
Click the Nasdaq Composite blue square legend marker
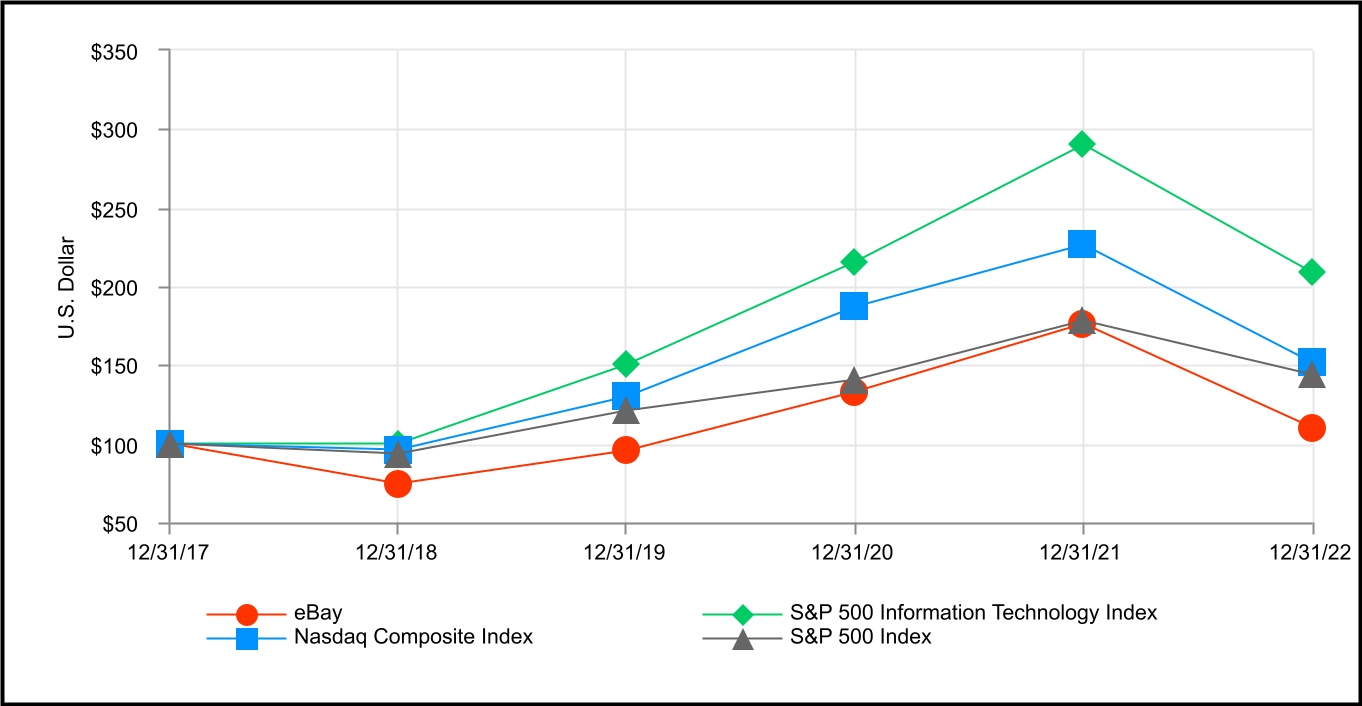click(247, 638)
